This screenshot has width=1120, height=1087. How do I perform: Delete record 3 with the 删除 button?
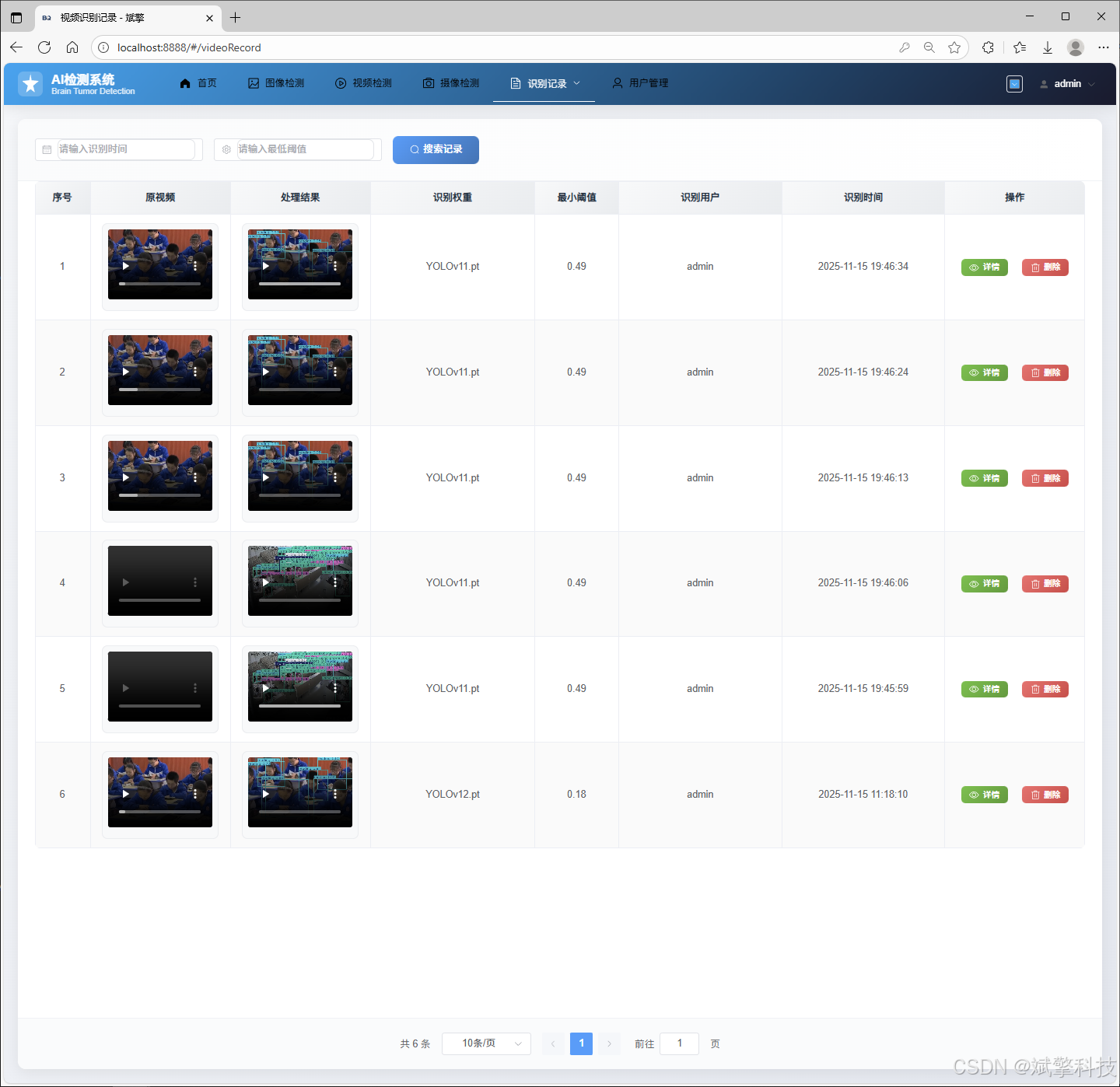click(1045, 478)
